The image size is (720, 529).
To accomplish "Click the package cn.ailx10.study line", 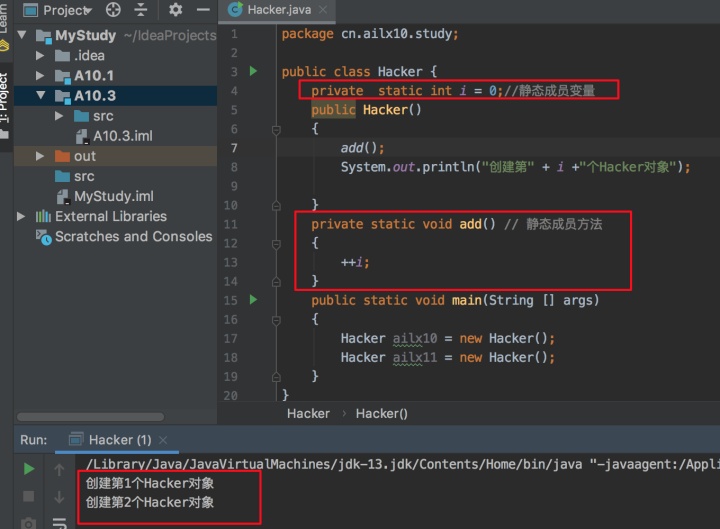I will point(370,34).
